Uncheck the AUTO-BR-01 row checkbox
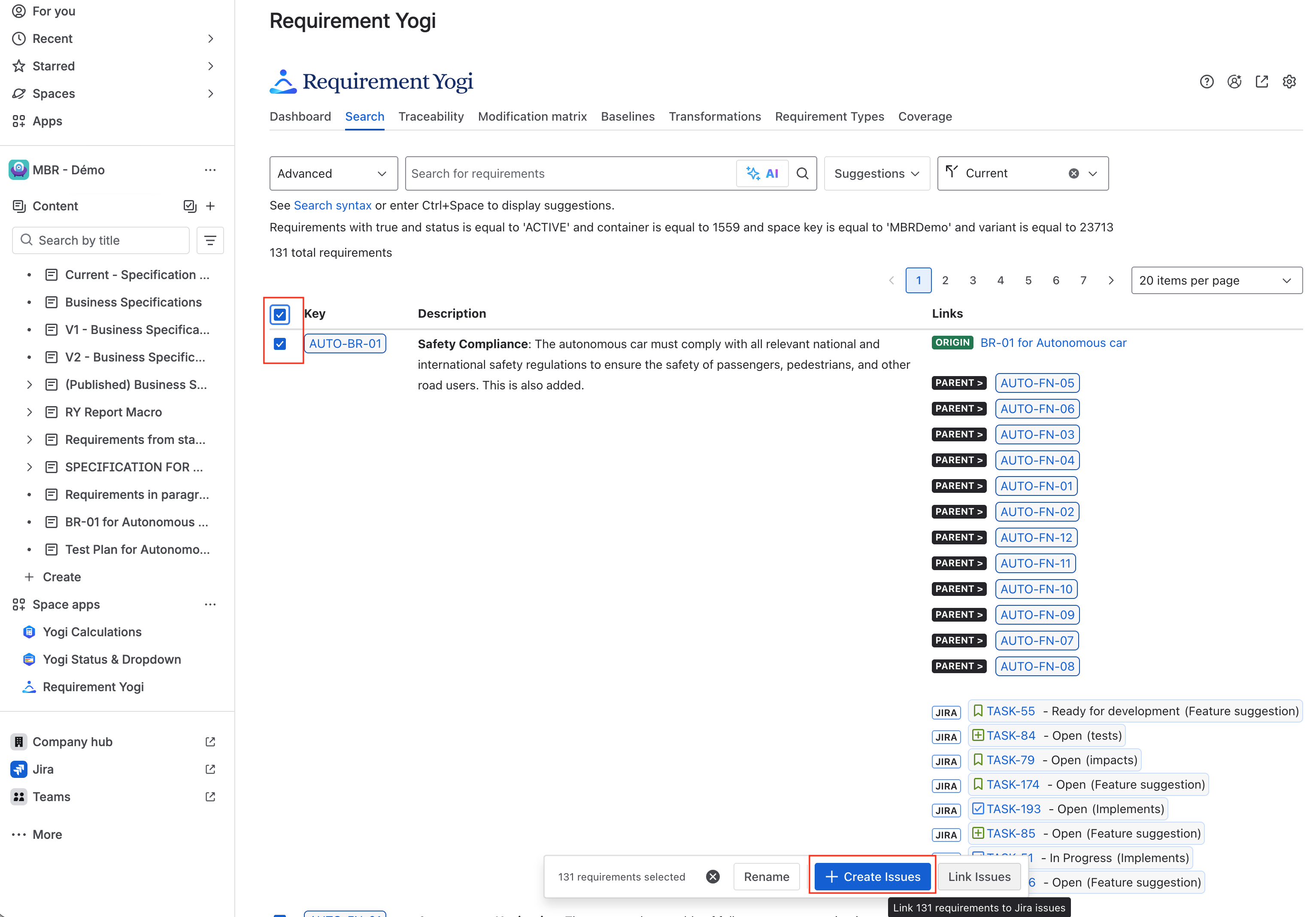The height and width of the screenshot is (917, 1316). pos(280,344)
